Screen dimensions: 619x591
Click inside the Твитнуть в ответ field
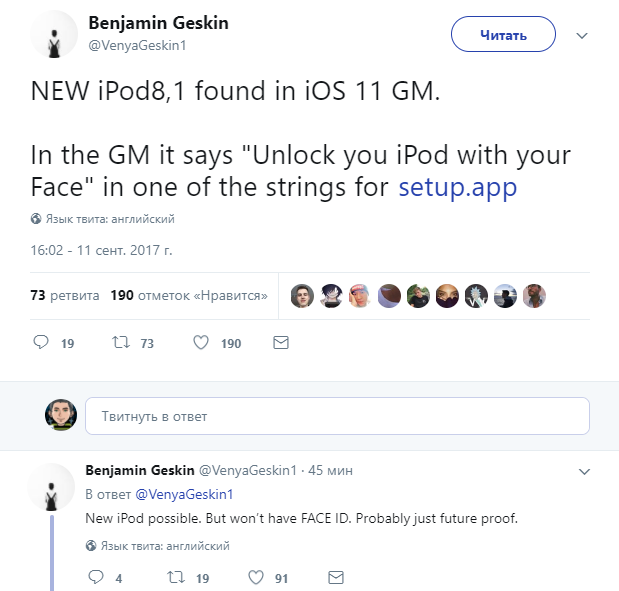pyautogui.click(x=337, y=416)
